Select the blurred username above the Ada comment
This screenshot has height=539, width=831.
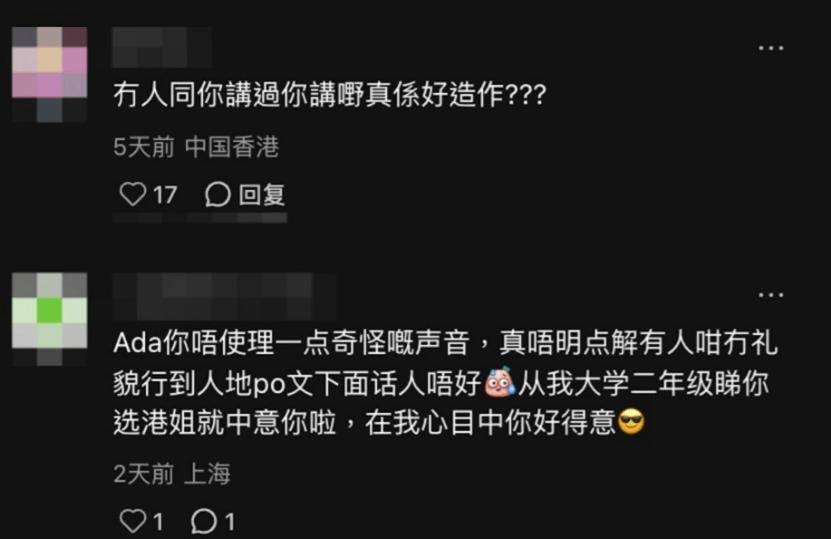pyautogui.click(x=224, y=295)
